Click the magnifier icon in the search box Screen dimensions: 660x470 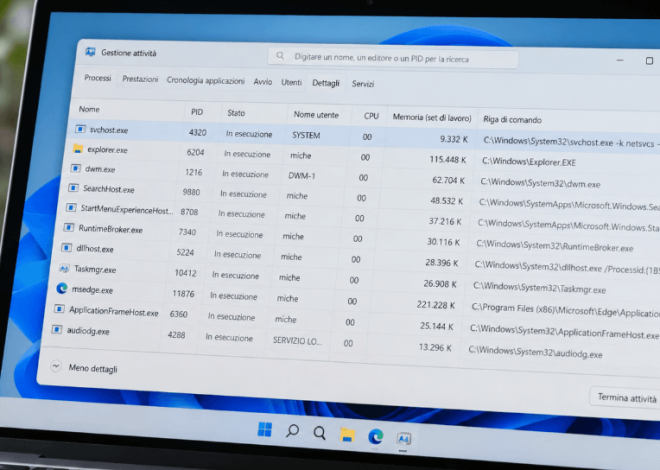point(280,56)
